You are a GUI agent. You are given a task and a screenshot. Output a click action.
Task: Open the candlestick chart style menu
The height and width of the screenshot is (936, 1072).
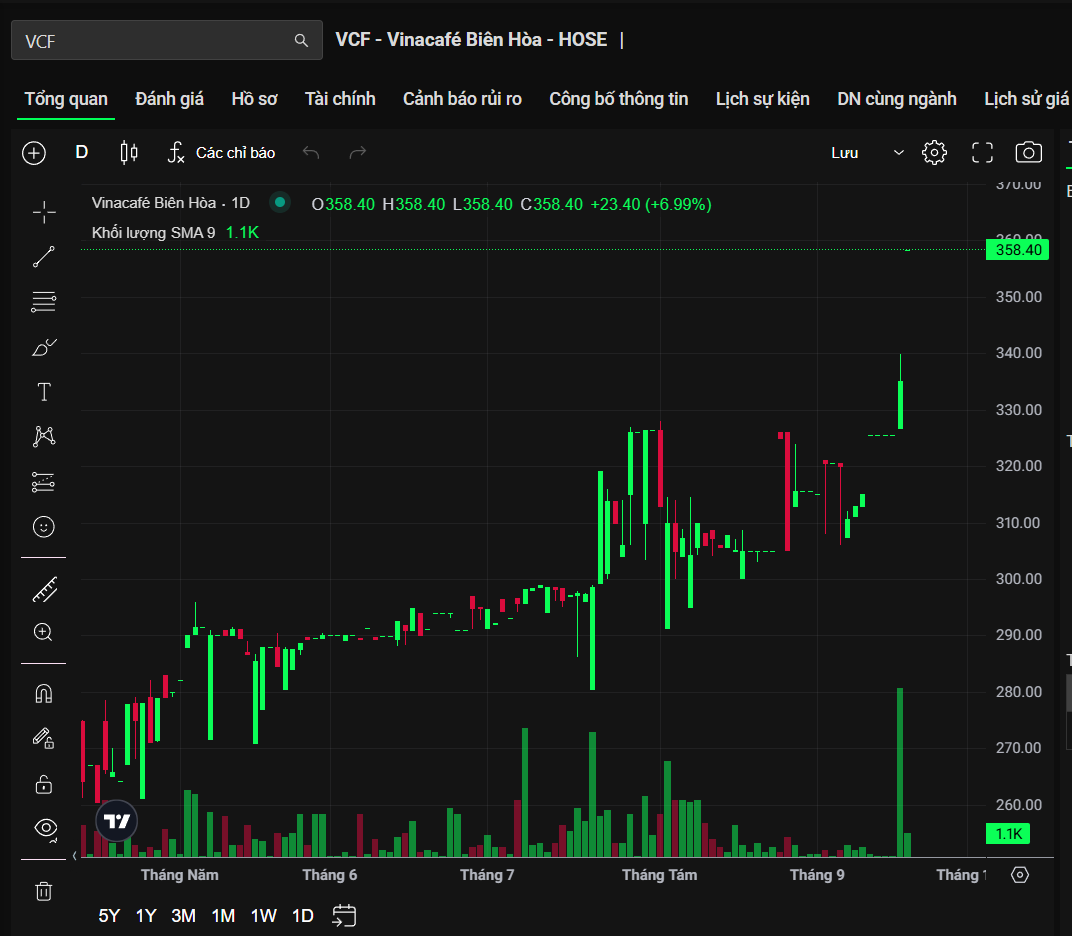(x=129, y=152)
